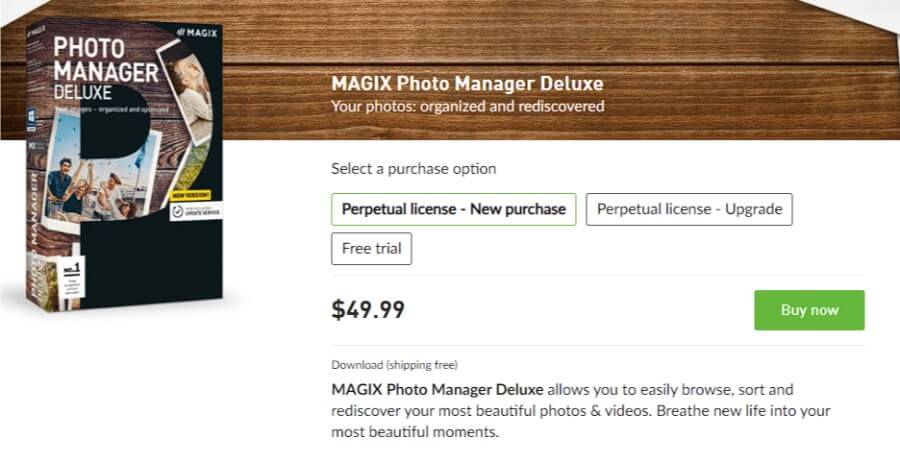The height and width of the screenshot is (463, 900).
Task: Choose Perpetual license - Upgrade option
Action: point(689,209)
